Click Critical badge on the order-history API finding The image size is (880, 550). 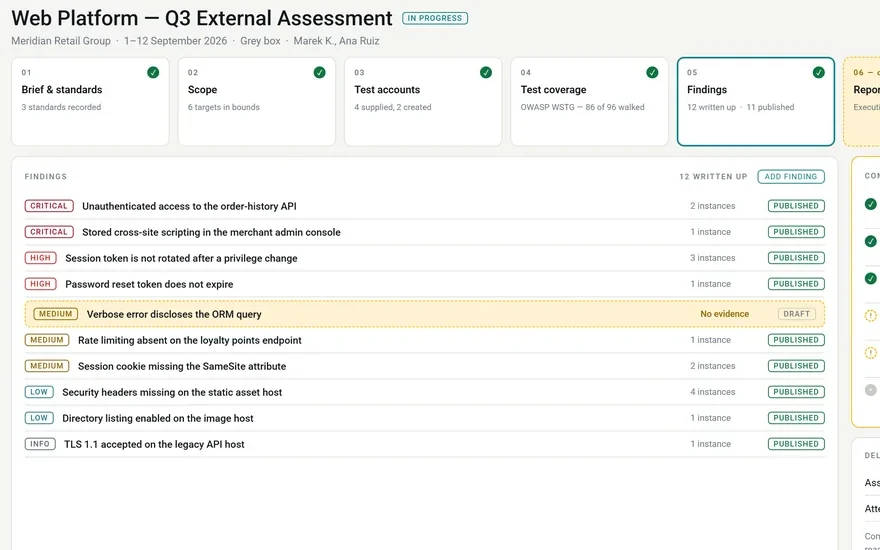click(x=49, y=206)
